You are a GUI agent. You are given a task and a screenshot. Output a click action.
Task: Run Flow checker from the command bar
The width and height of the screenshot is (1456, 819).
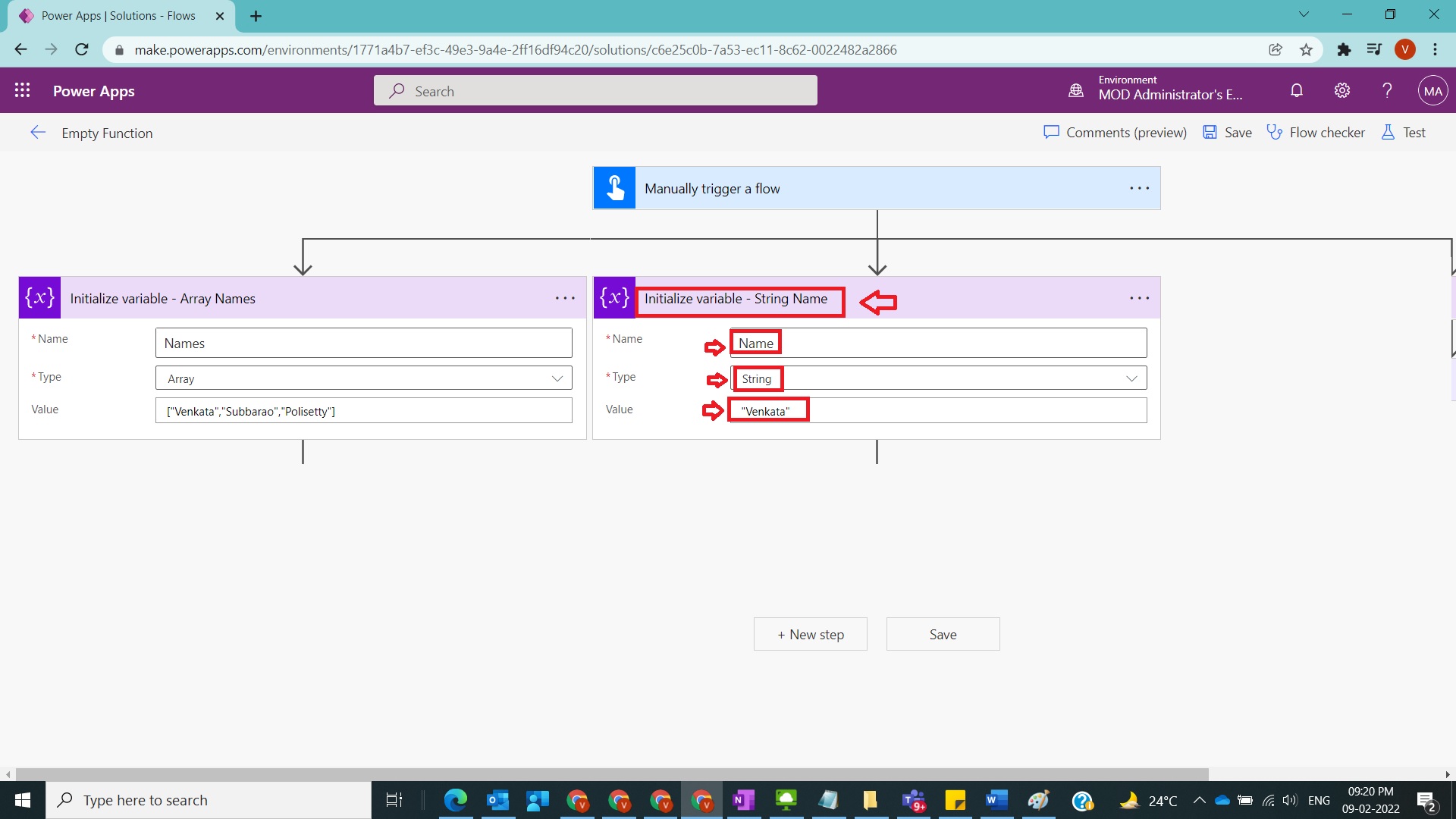click(1316, 132)
